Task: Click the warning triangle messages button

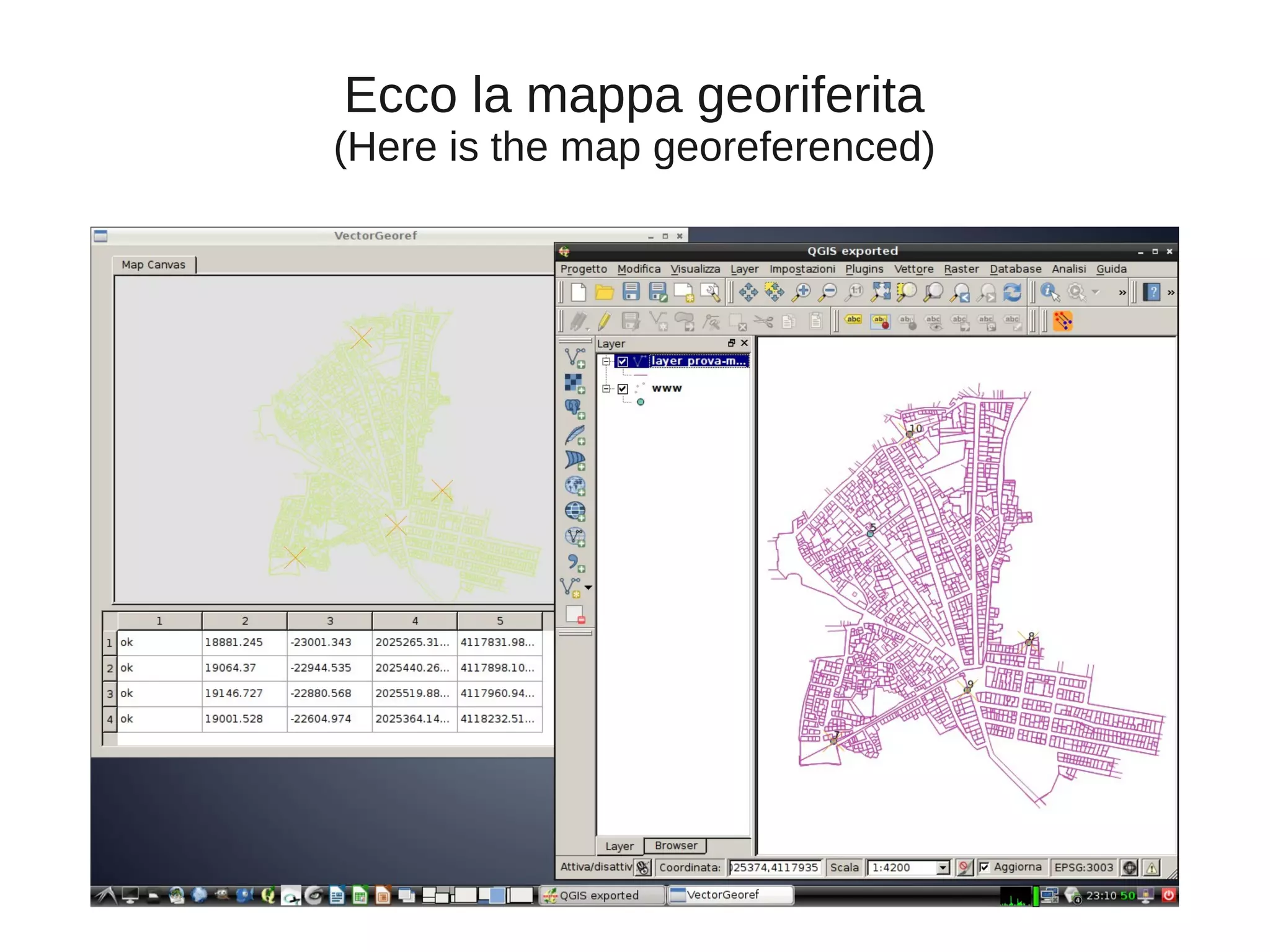Action: 1152,868
